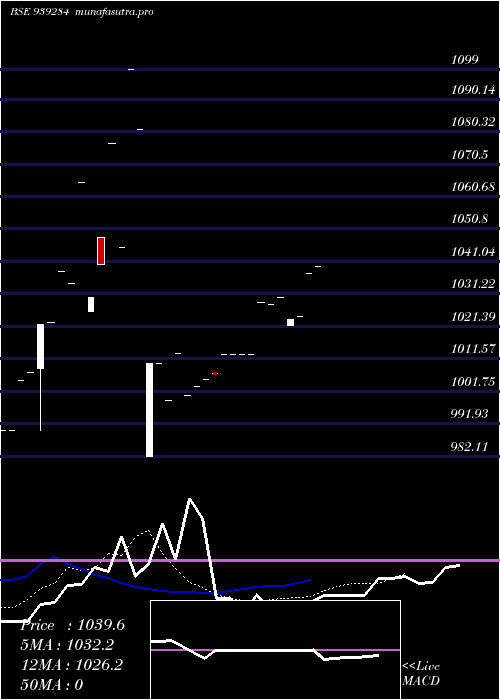Select the 1011.57 price level label
The width and height of the screenshot is (500, 700).
tap(473, 349)
